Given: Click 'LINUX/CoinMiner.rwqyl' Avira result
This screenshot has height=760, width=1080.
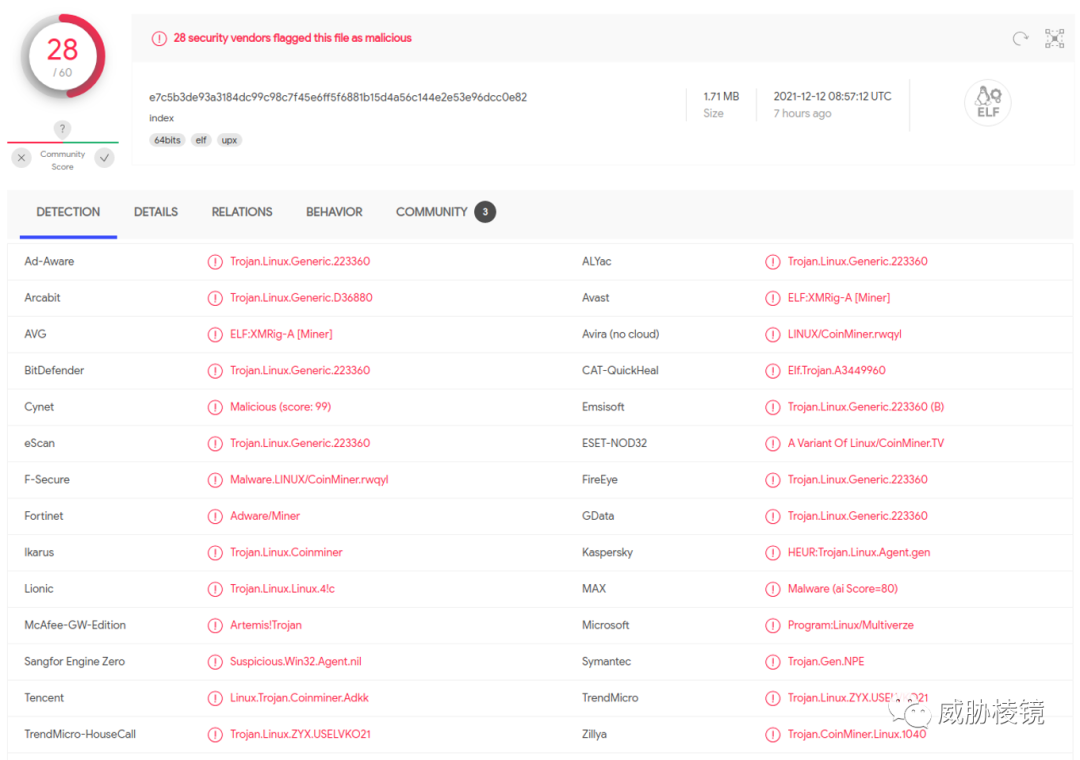Looking at the screenshot, I should point(844,334).
